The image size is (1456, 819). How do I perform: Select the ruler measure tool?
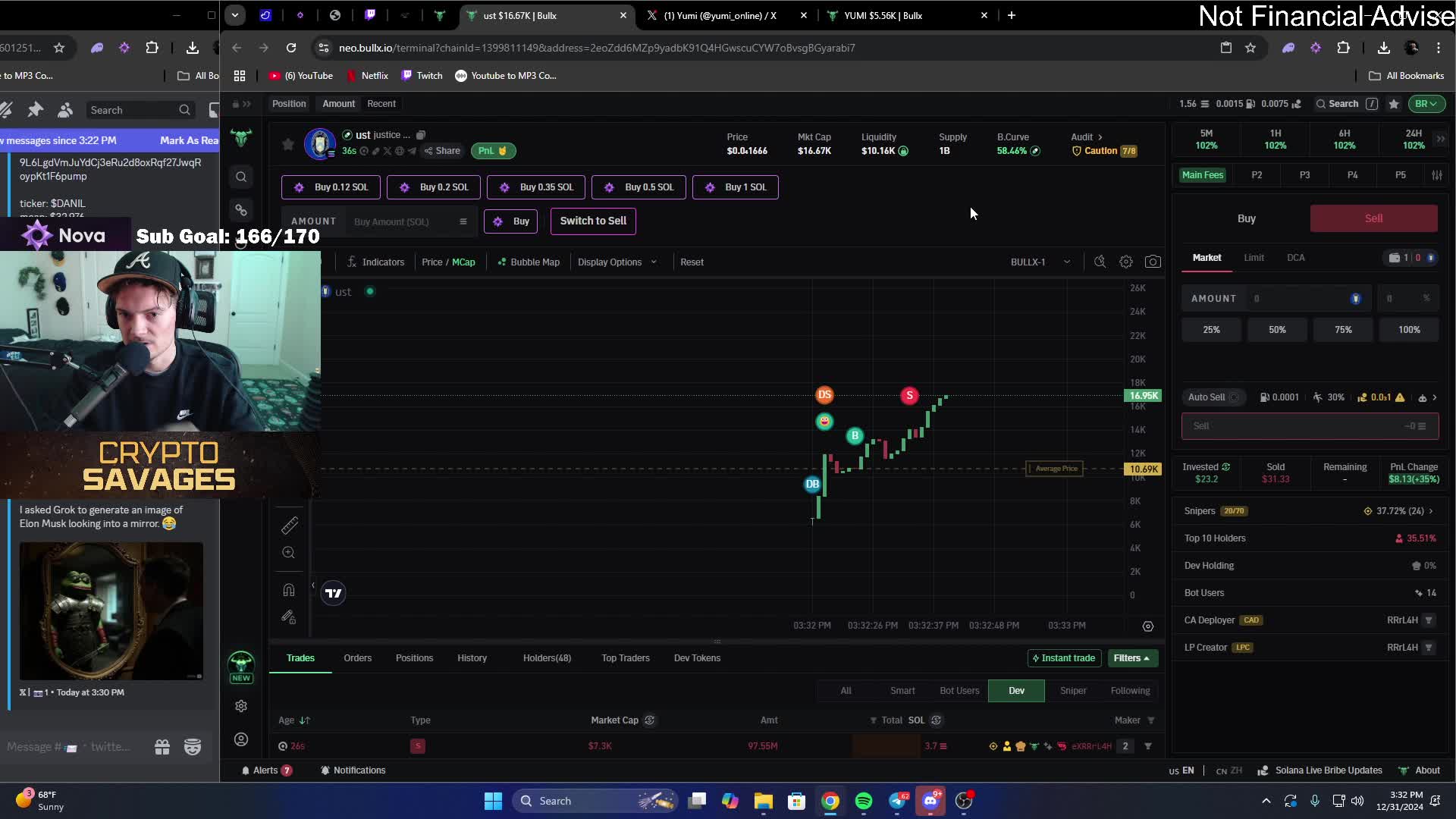[x=289, y=526]
